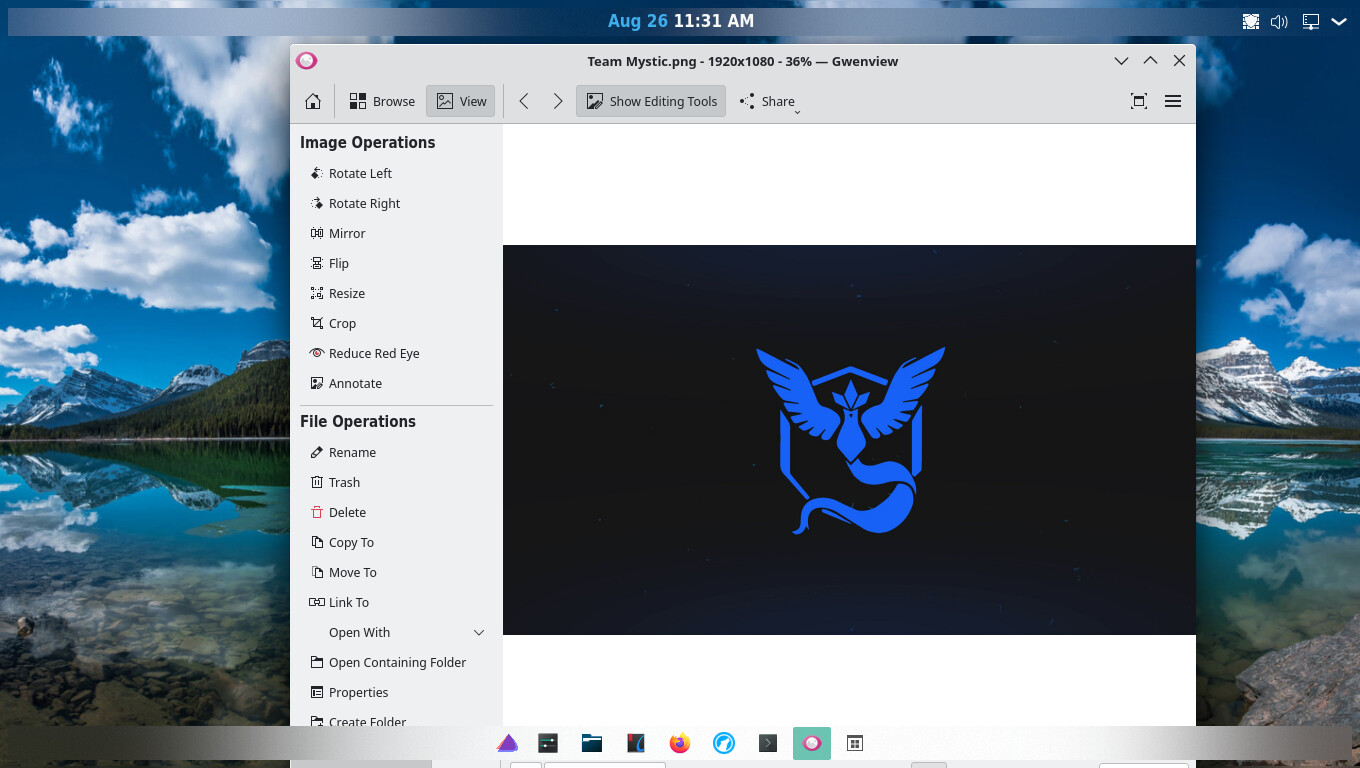Screen dimensions: 1360x768
Task: Open the network monitor tray icon
Action: 1310,21
